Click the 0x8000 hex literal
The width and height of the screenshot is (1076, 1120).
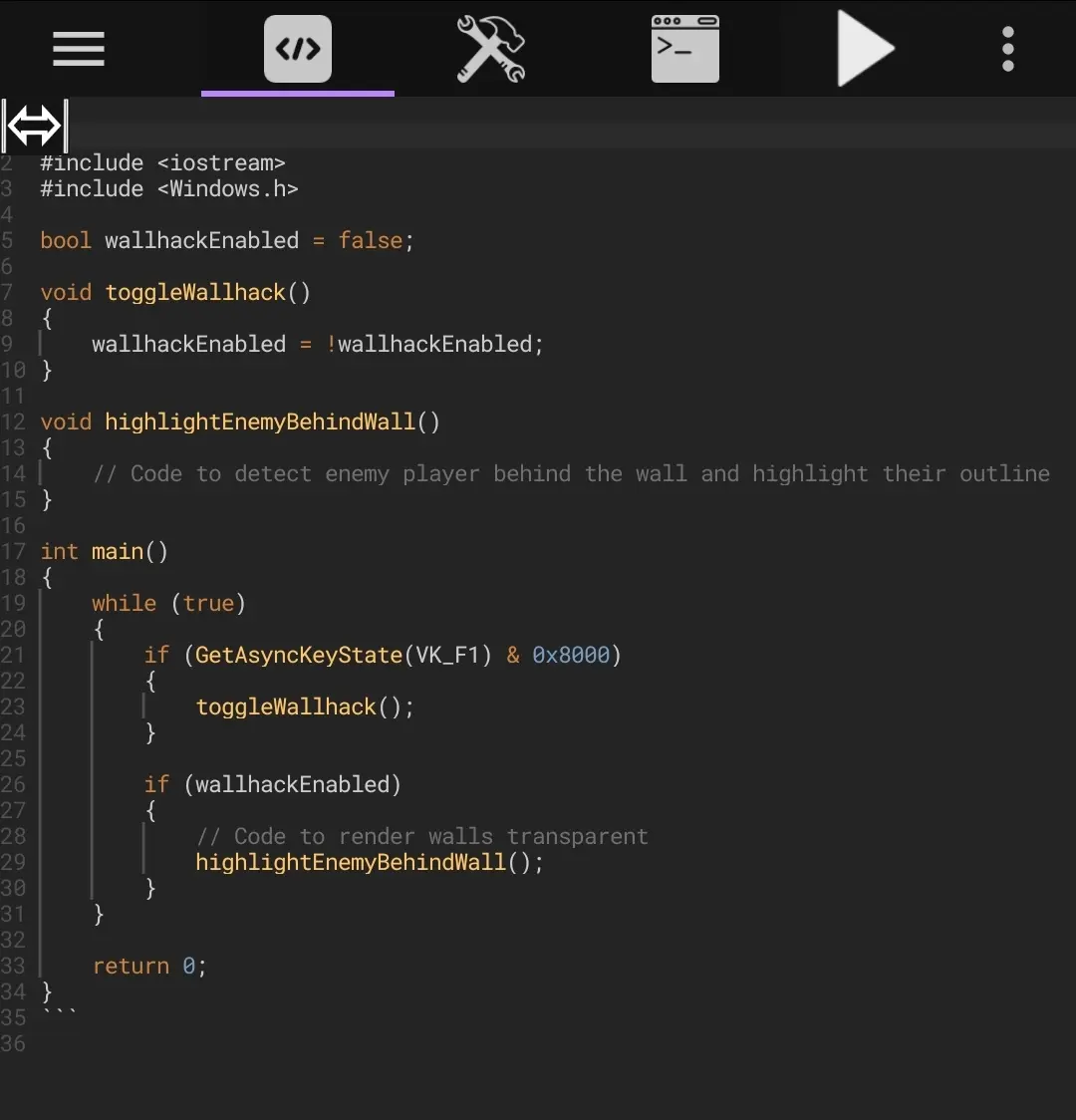[x=571, y=655]
